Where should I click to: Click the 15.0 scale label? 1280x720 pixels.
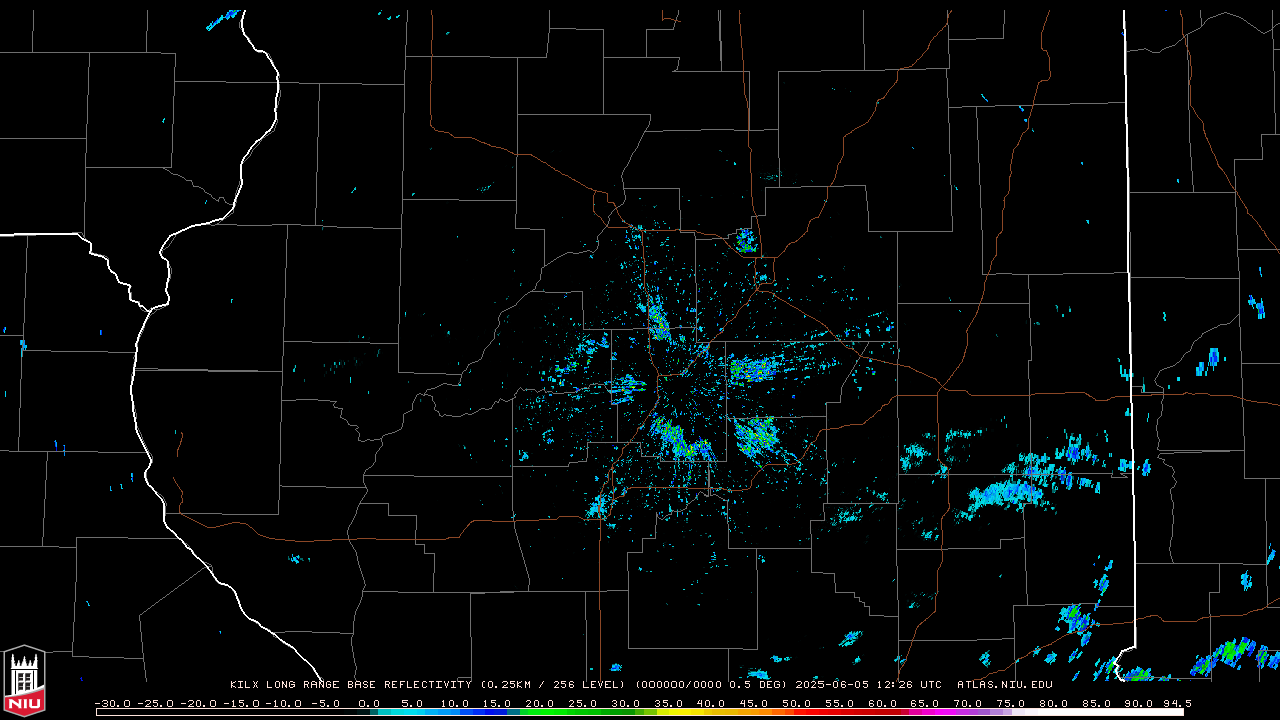[497, 703]
